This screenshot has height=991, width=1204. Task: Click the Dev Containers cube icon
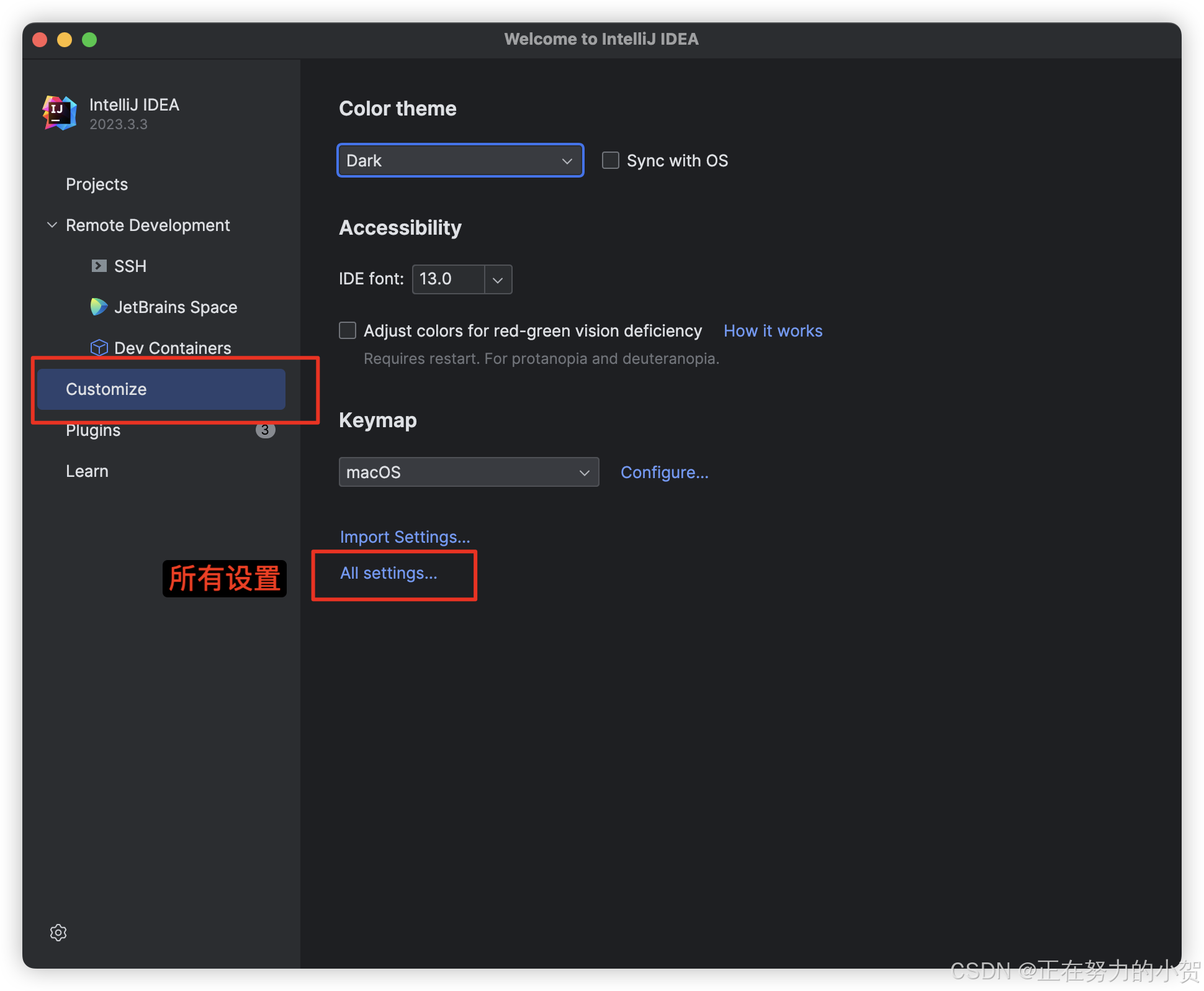(99, 348)
